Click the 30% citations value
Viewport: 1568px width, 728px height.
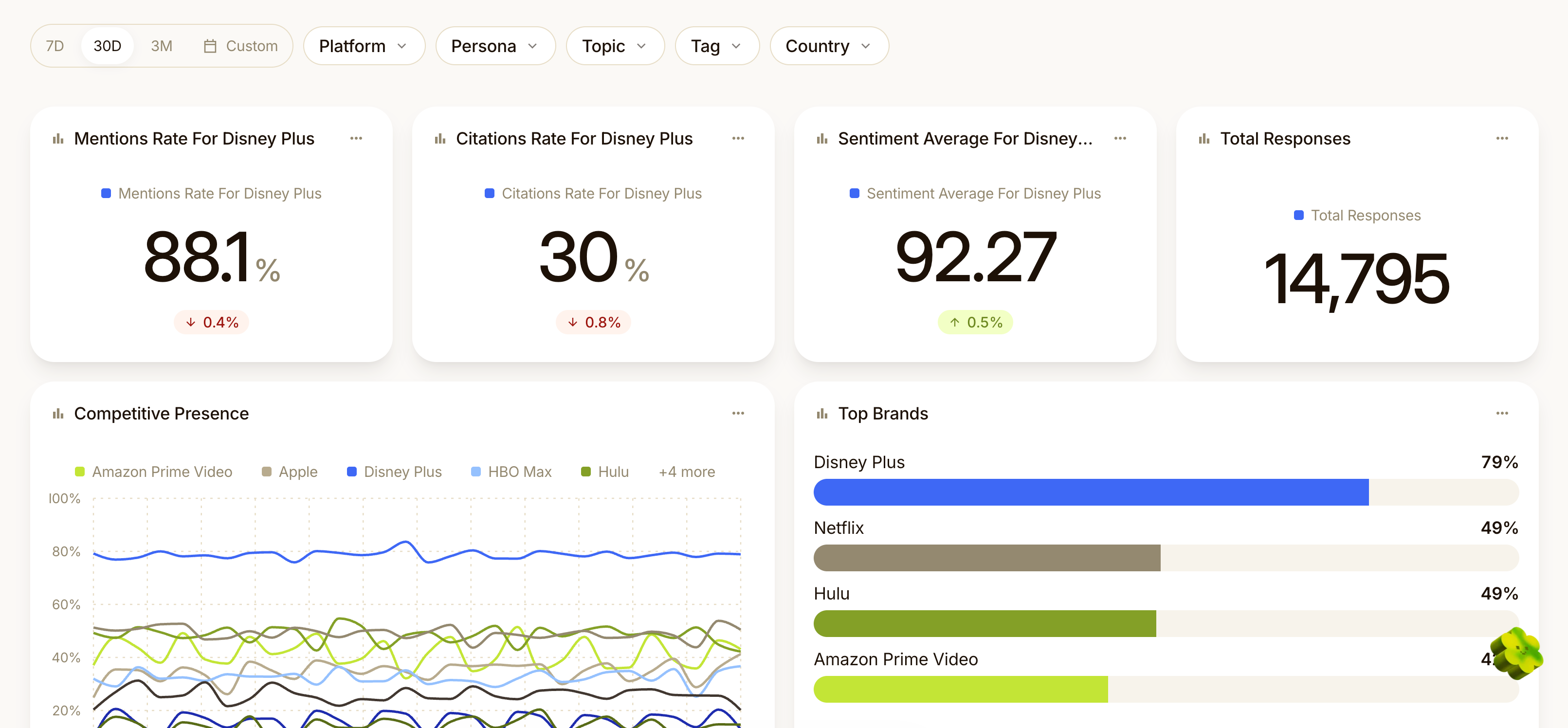click(594, 257)
